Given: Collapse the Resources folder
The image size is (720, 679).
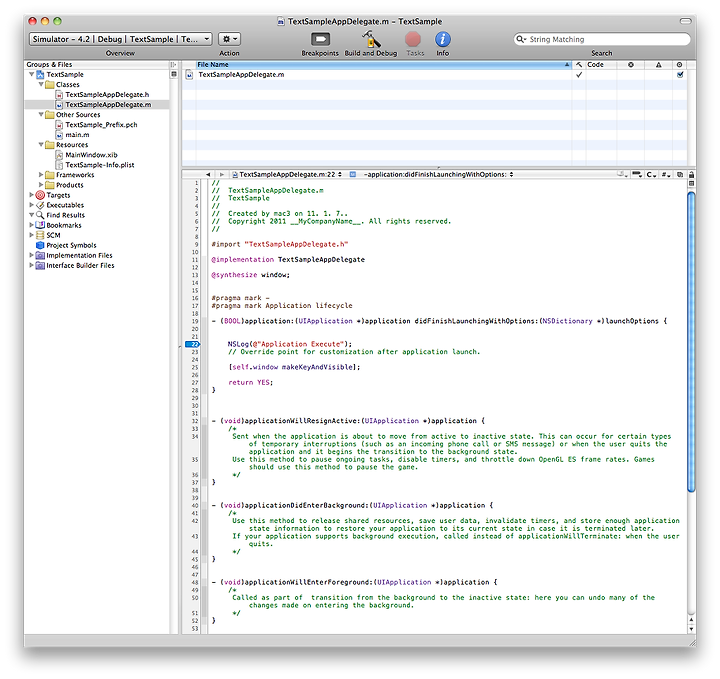Looking at the screenshot, I should point(41,145).
